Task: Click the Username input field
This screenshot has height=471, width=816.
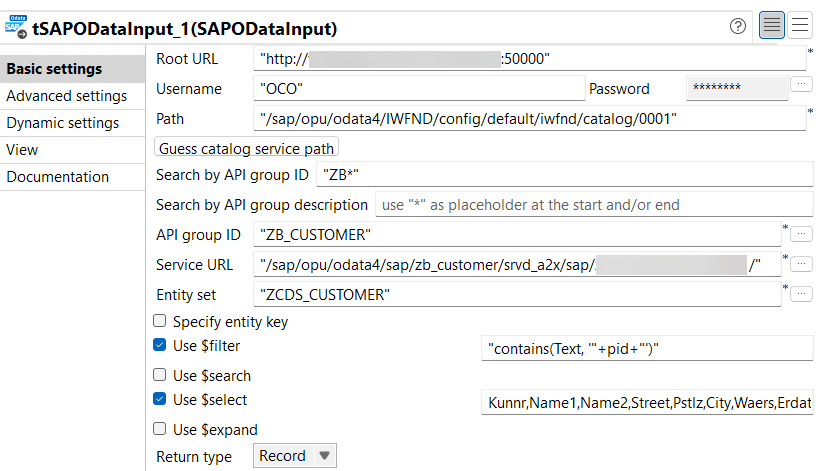Action: 417,88
